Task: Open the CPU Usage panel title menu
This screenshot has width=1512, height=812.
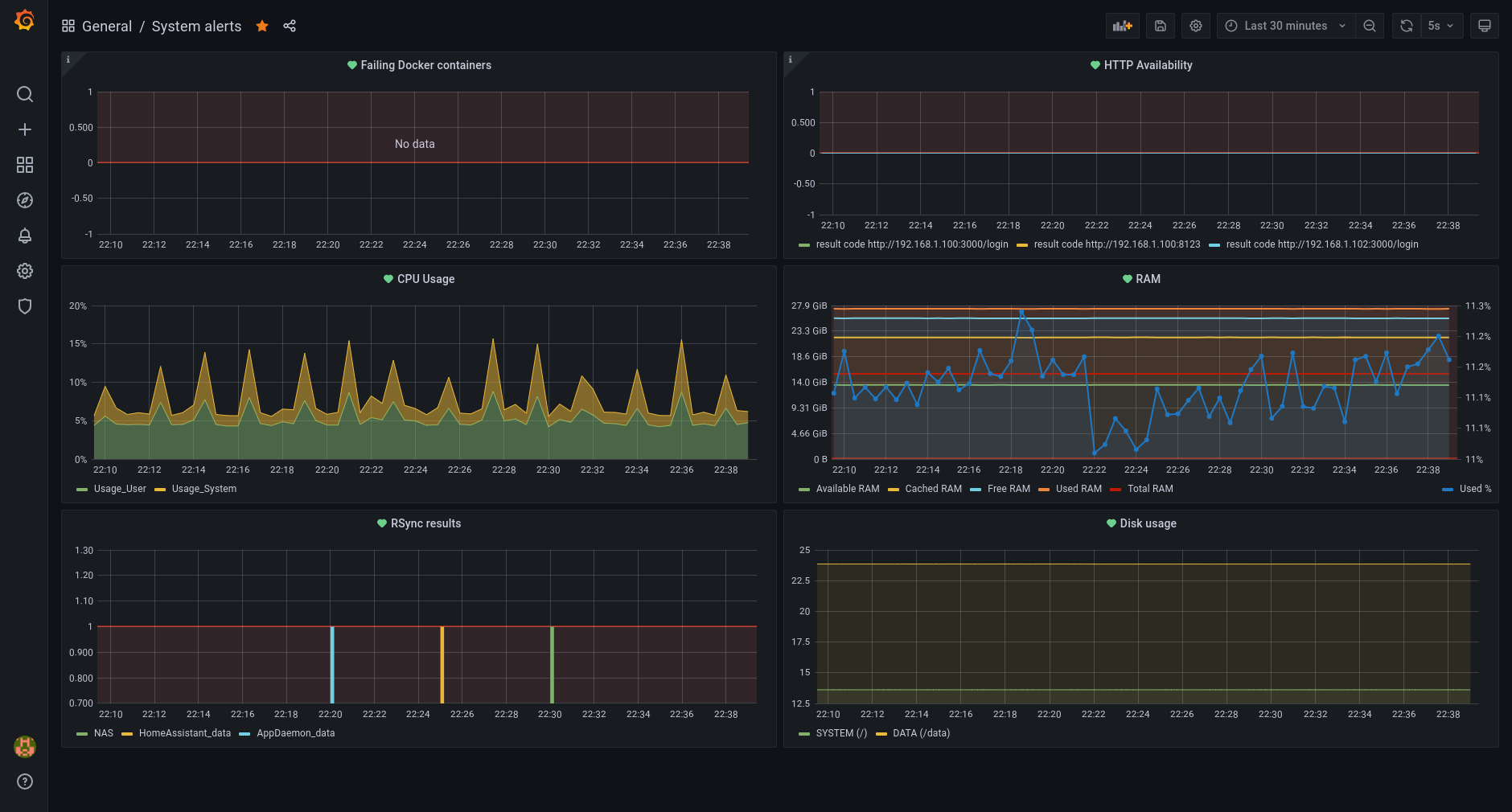Action: 425,279
